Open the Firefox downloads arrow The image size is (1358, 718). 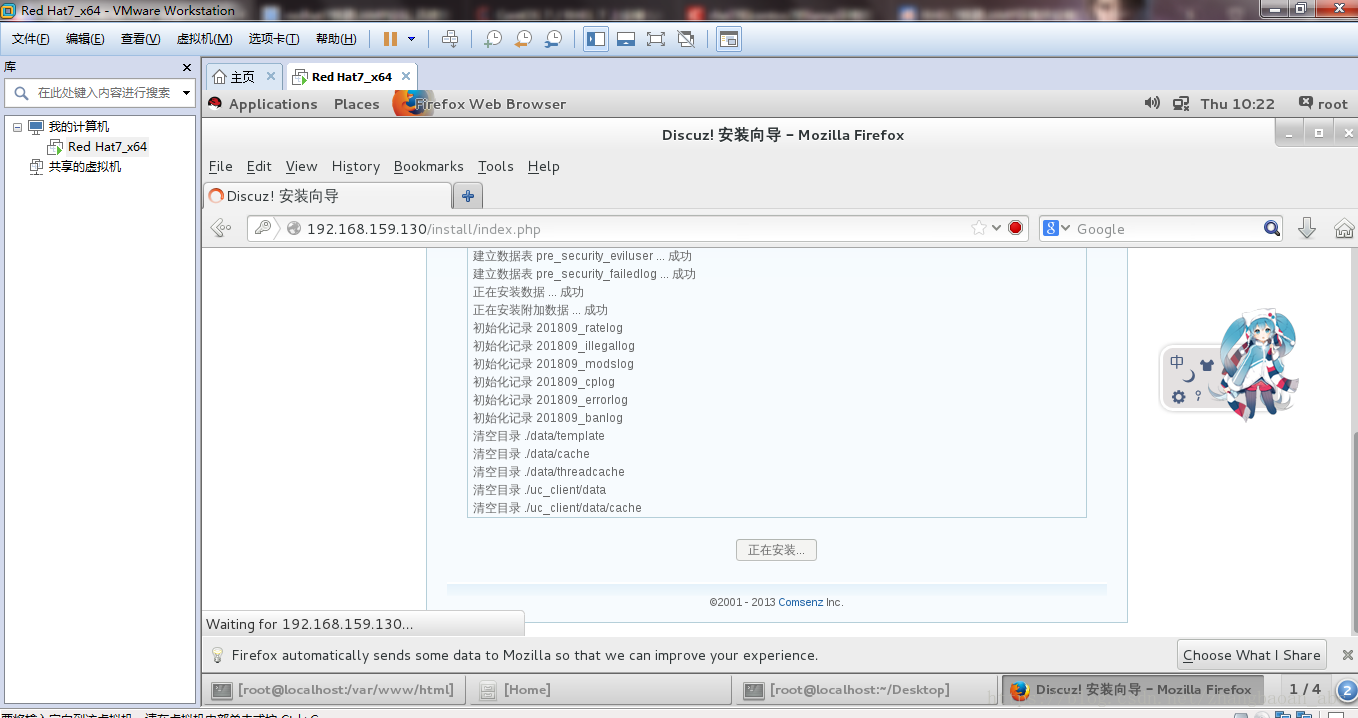tap(1306, 229)
